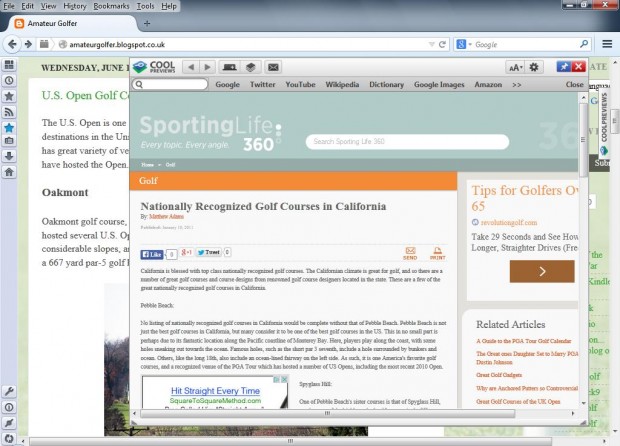
Task: Open the hamburger menu in browser toolbar
Action: coord(607,44)
